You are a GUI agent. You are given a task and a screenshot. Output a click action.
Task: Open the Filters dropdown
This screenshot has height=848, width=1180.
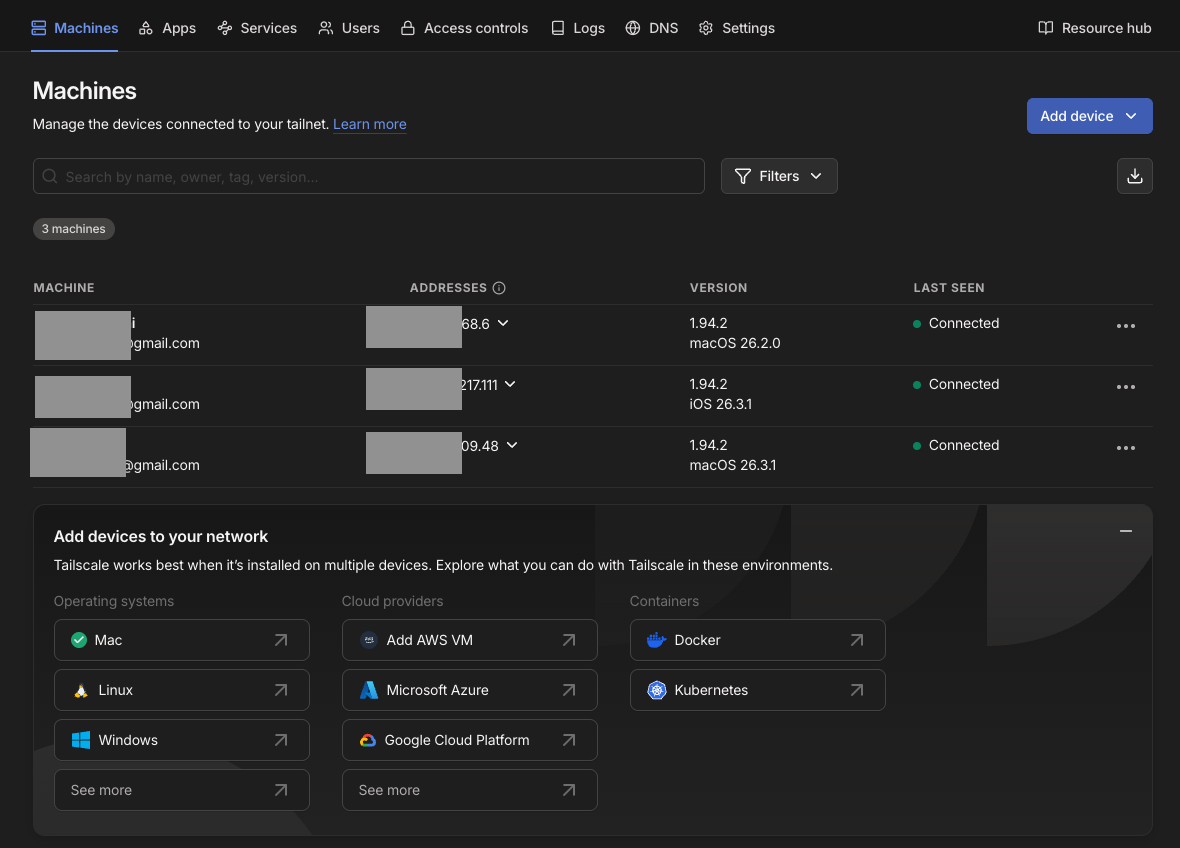click(x=779, y=176)
